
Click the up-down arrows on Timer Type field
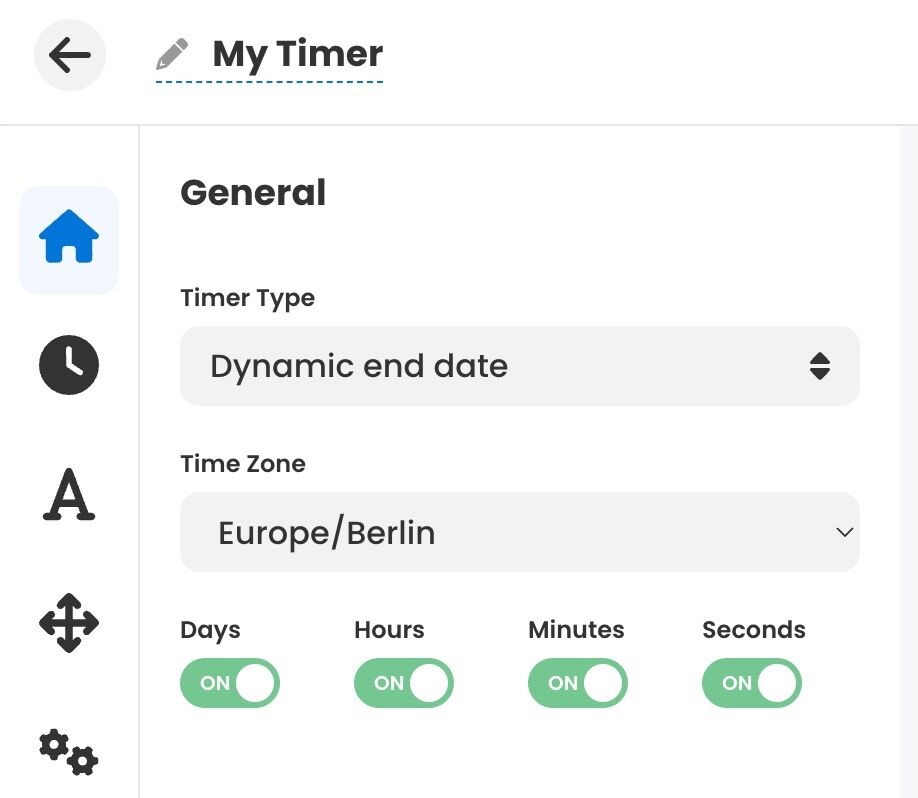pos(821,366)
